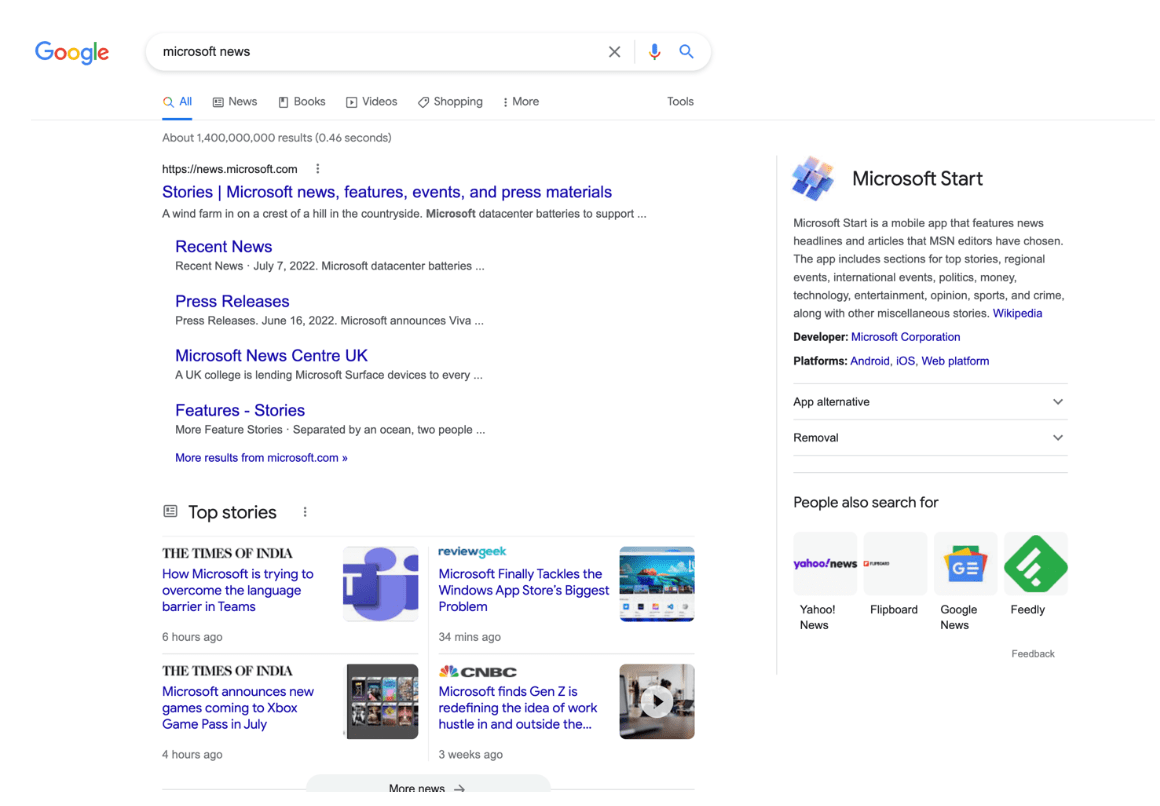Open options menu beside news.microsoft.com URL
This screenshot has width=1160, height=806.
point(318,169)
